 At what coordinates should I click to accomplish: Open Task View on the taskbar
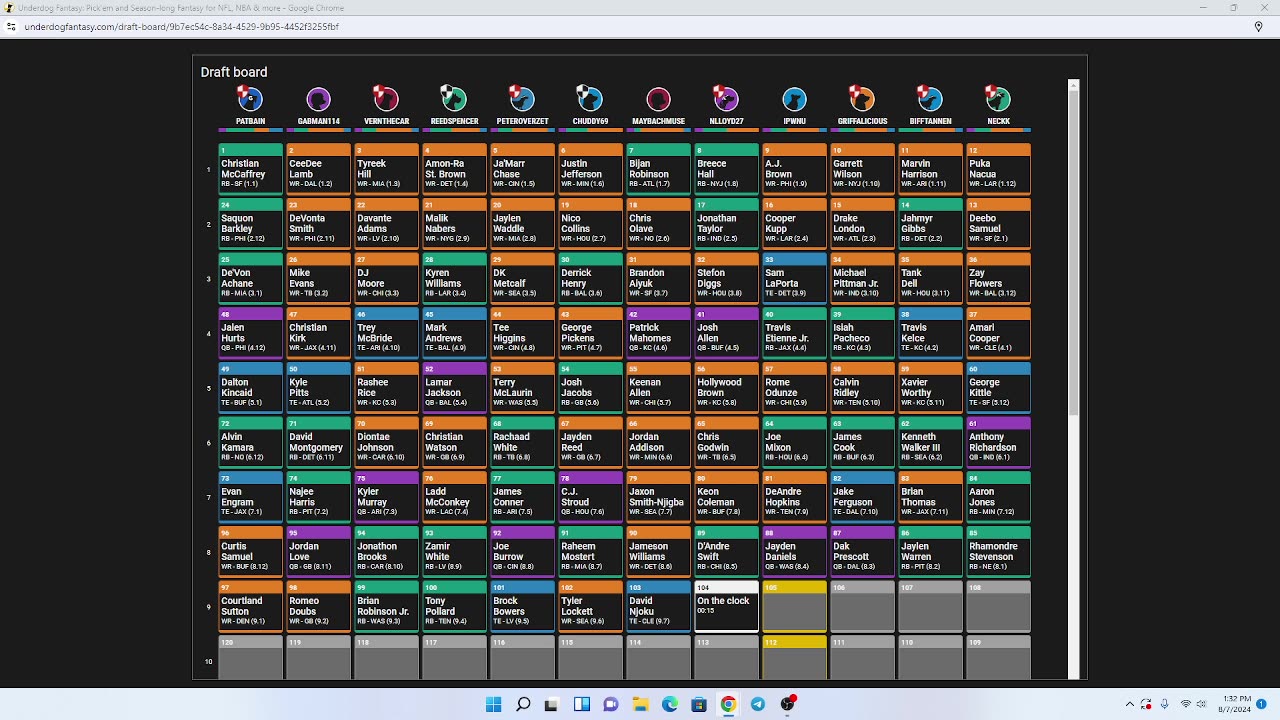coord(551,704)
